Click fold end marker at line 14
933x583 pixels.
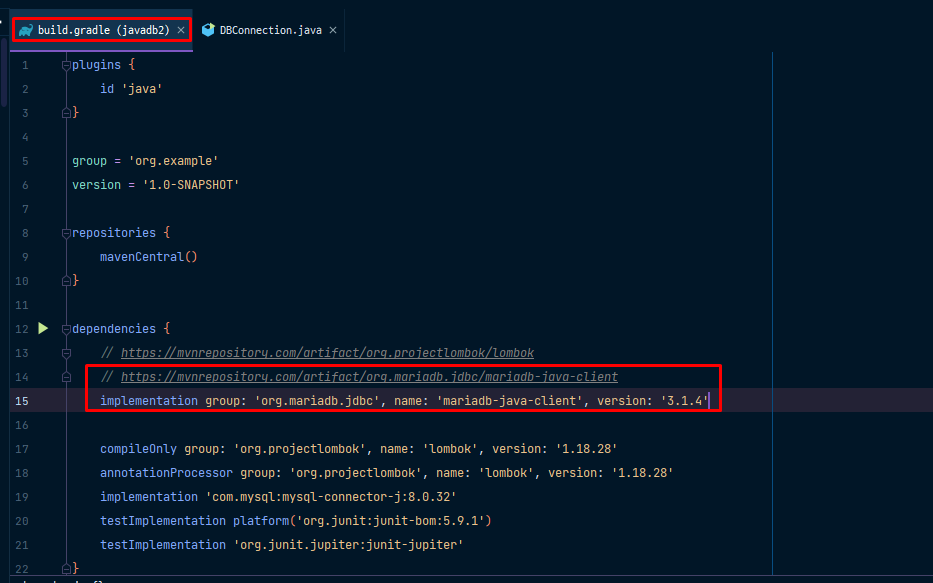[66, 377]
